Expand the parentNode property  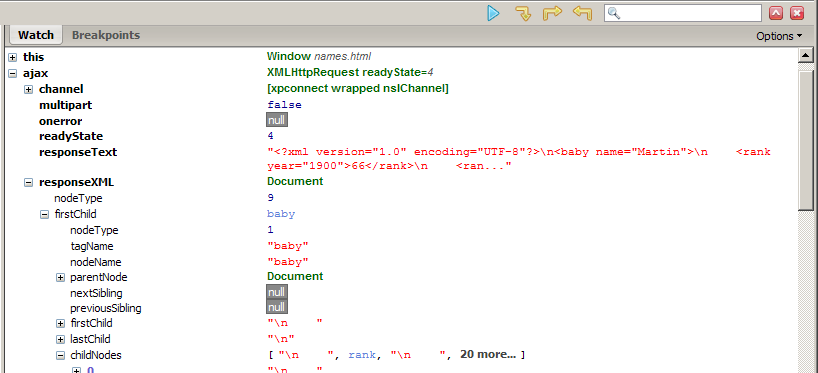61,278
